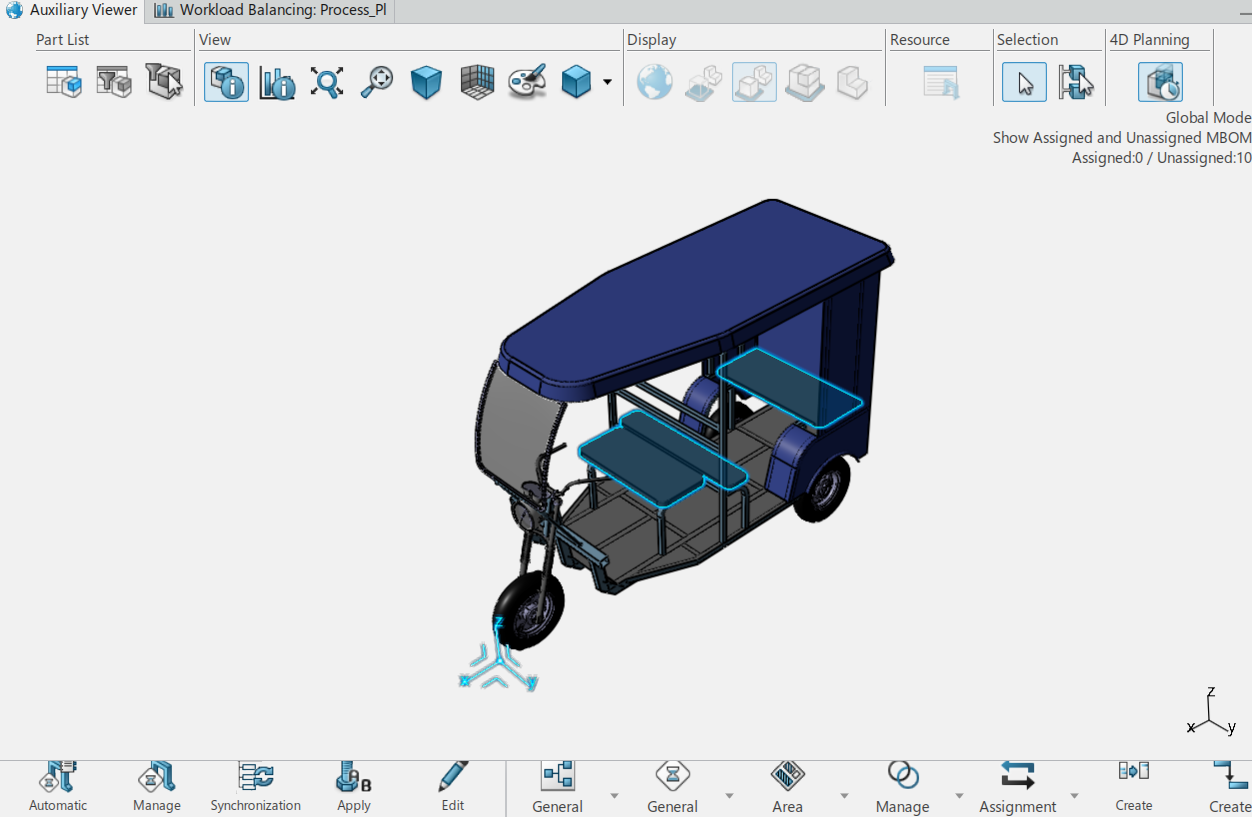Image resolution: width=1252 pixels, height=817 pixels.
Task: Activate the zoom magnifier tool
Action: pos(377,82)
